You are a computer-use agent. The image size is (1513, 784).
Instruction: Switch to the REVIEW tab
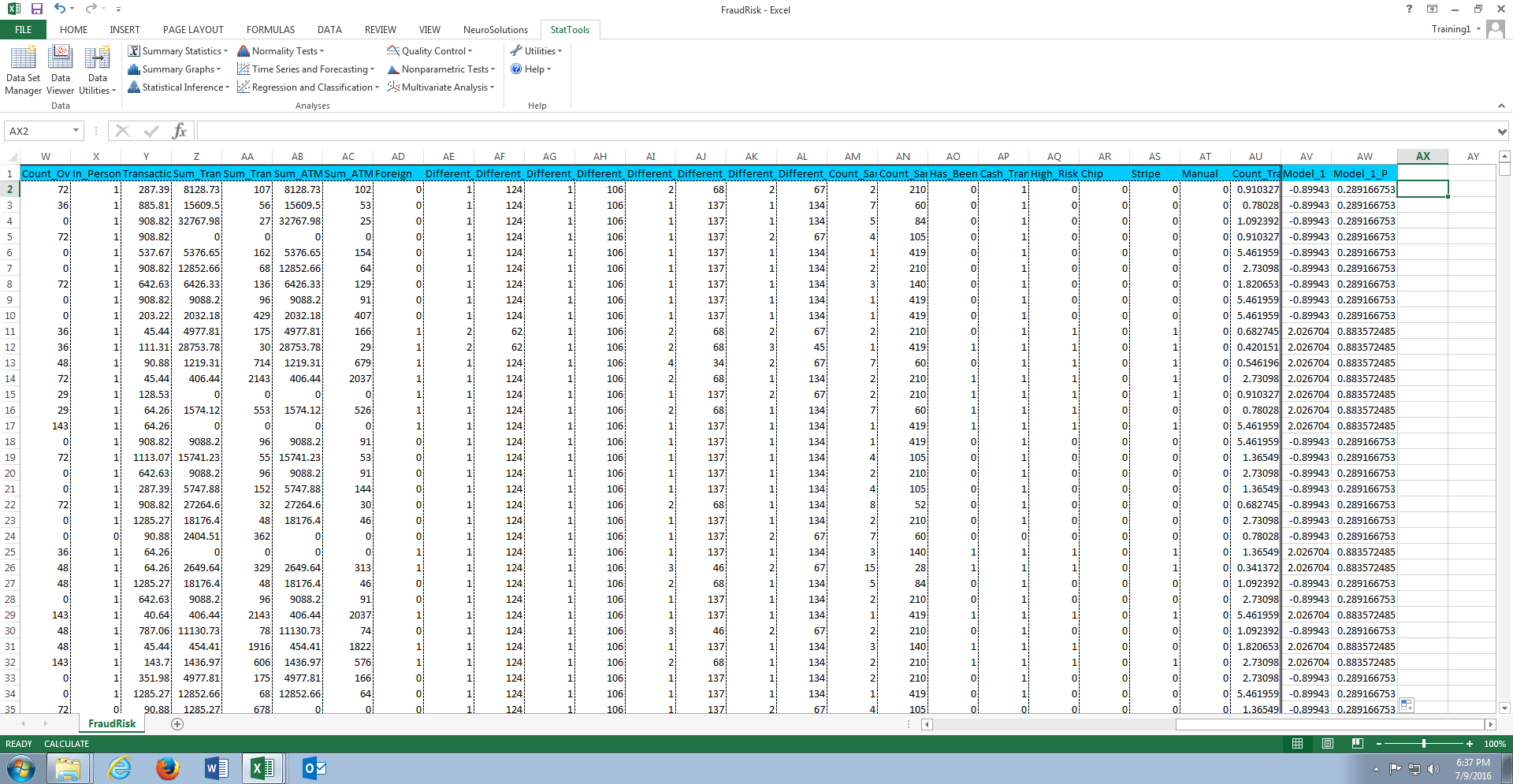(380, 30)
